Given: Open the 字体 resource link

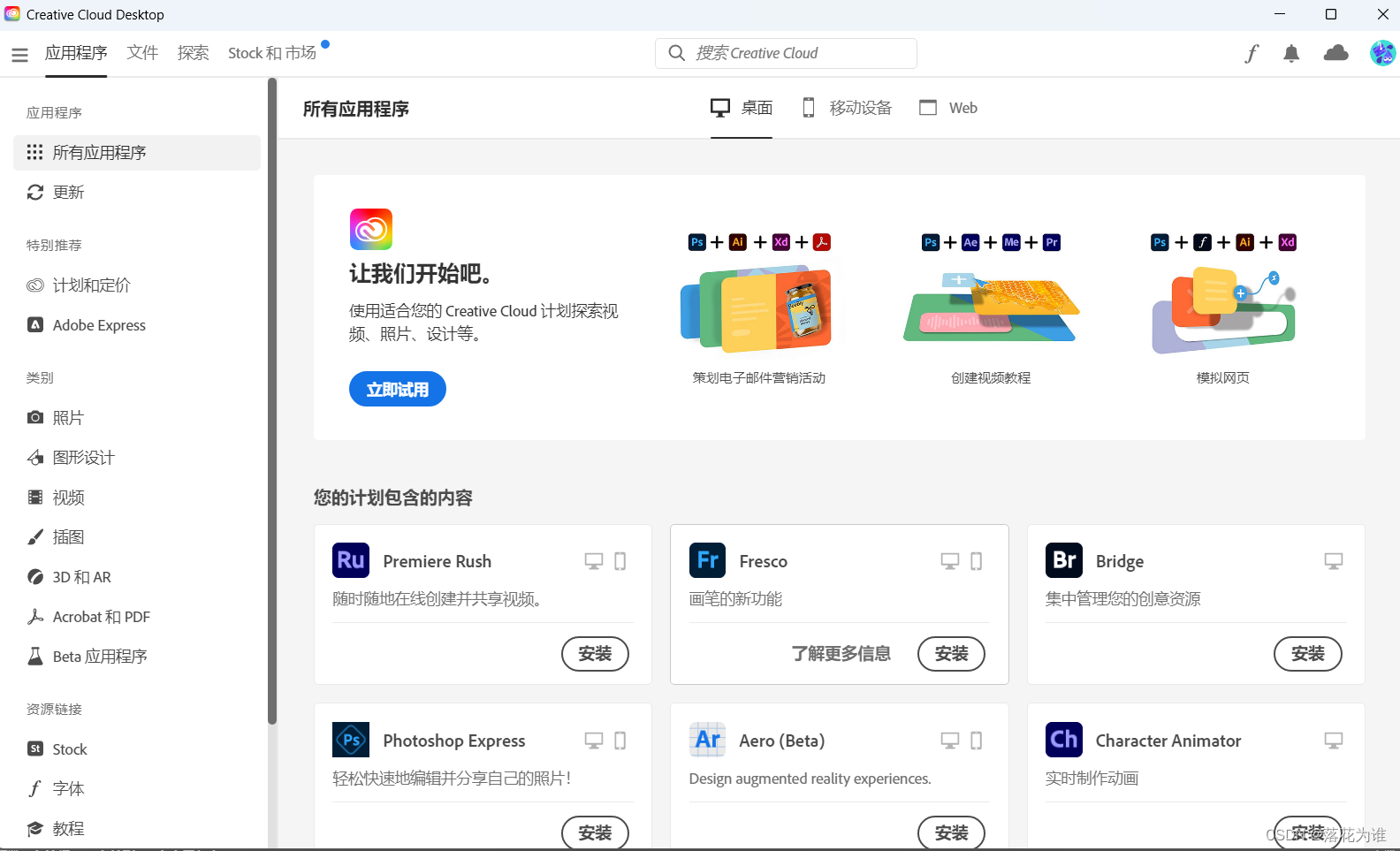Looking at the screenshot, I should [x=137, y=789].
